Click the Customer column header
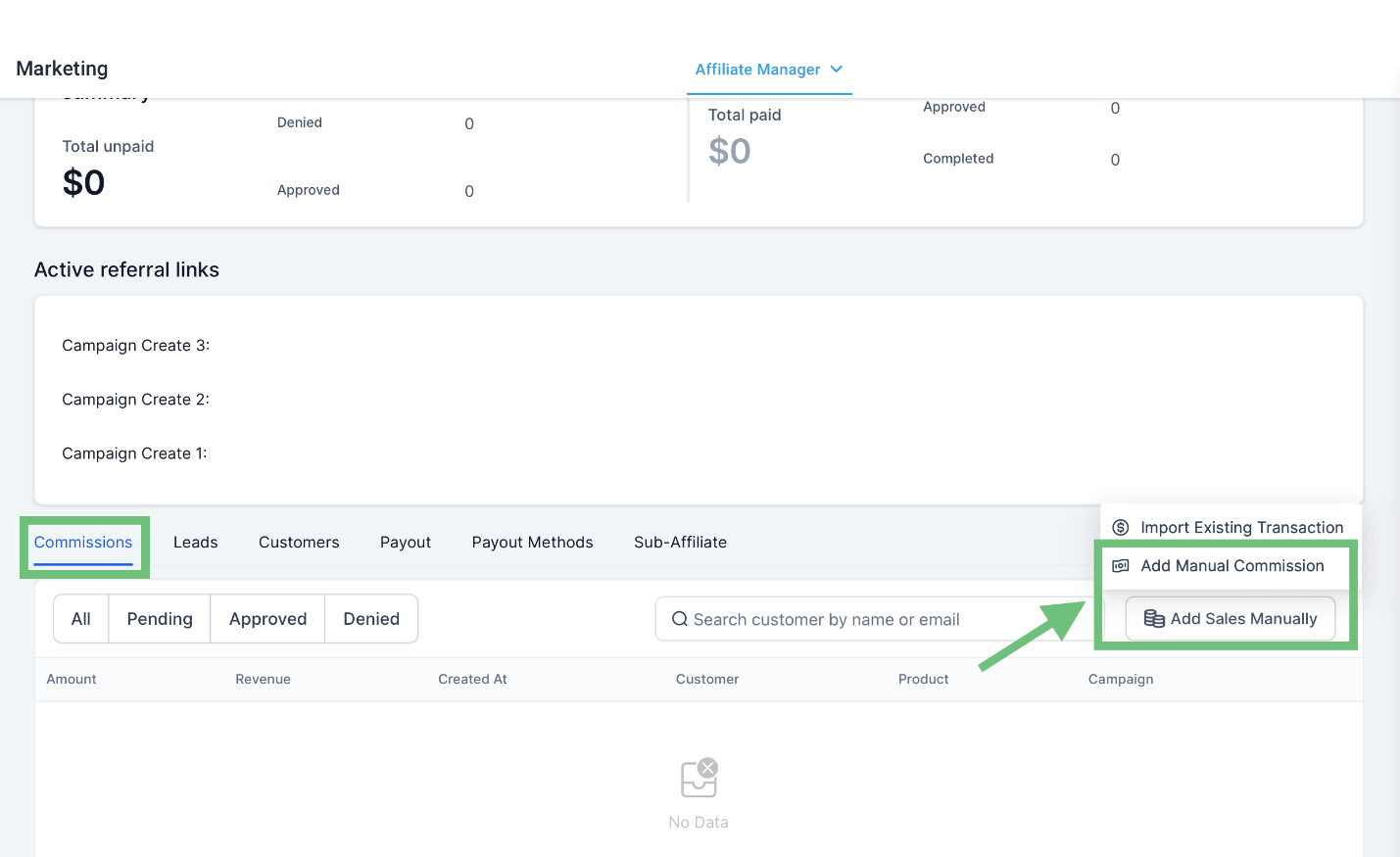This screenshot has width=1400, height=857. pos(707,680)
